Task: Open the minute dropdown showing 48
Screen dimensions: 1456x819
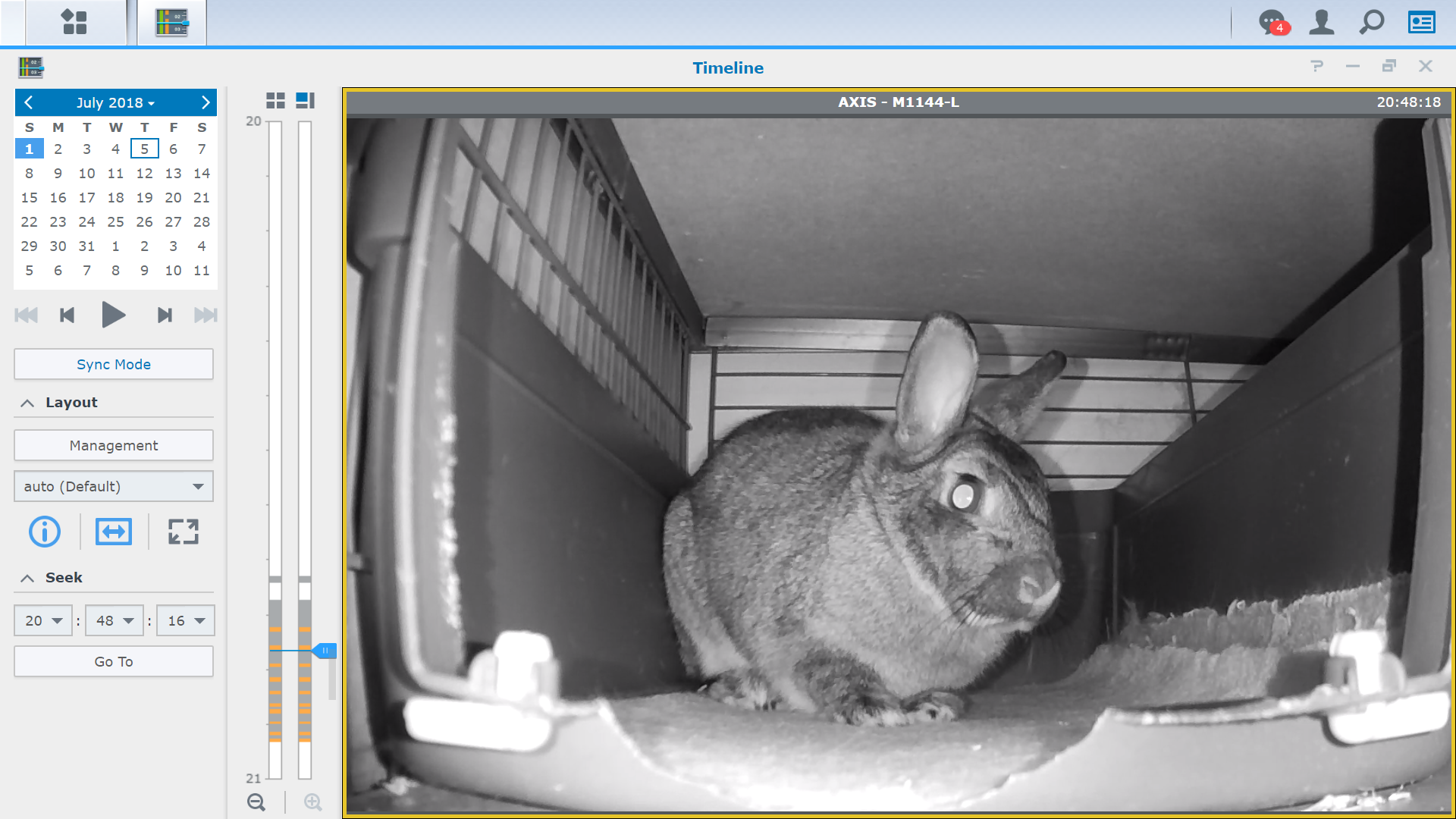Action: (115, 620)
